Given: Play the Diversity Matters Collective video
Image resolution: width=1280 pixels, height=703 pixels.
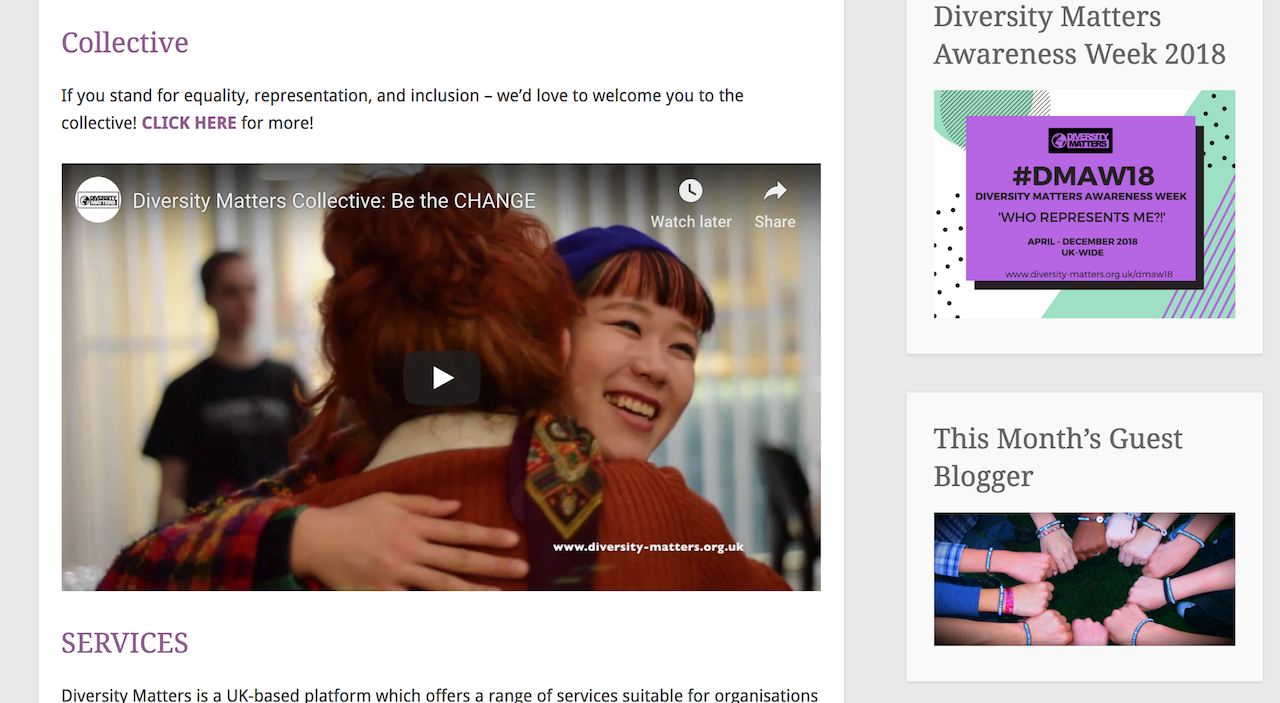Looking at the screenshot, I should click(x=441, y=378).
